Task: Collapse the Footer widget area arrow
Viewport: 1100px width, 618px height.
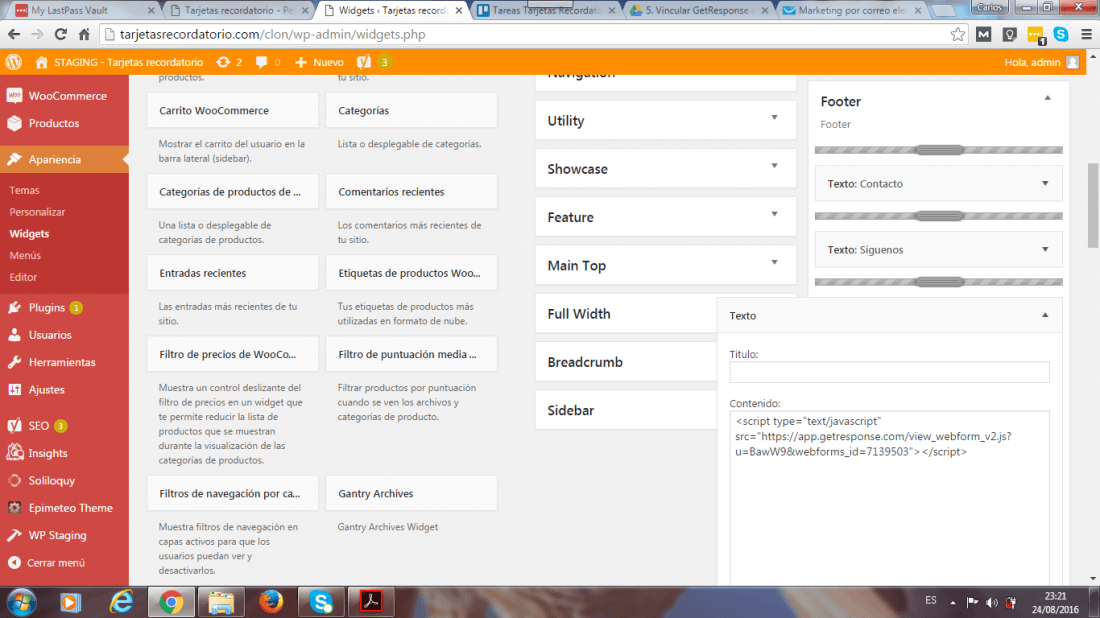Action: point(1047,98)
